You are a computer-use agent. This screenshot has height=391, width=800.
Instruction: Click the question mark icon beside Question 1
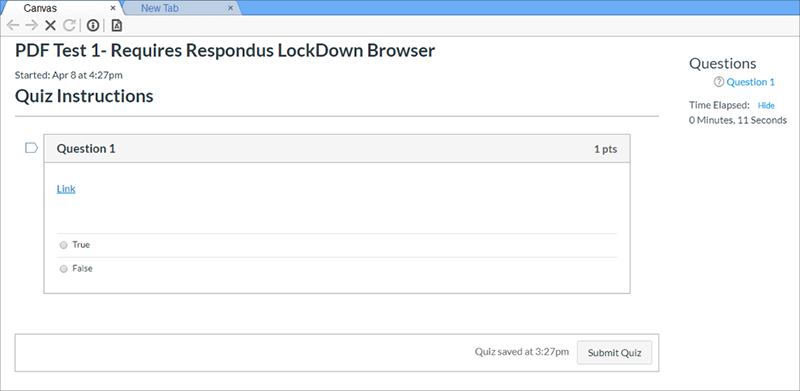719,82
